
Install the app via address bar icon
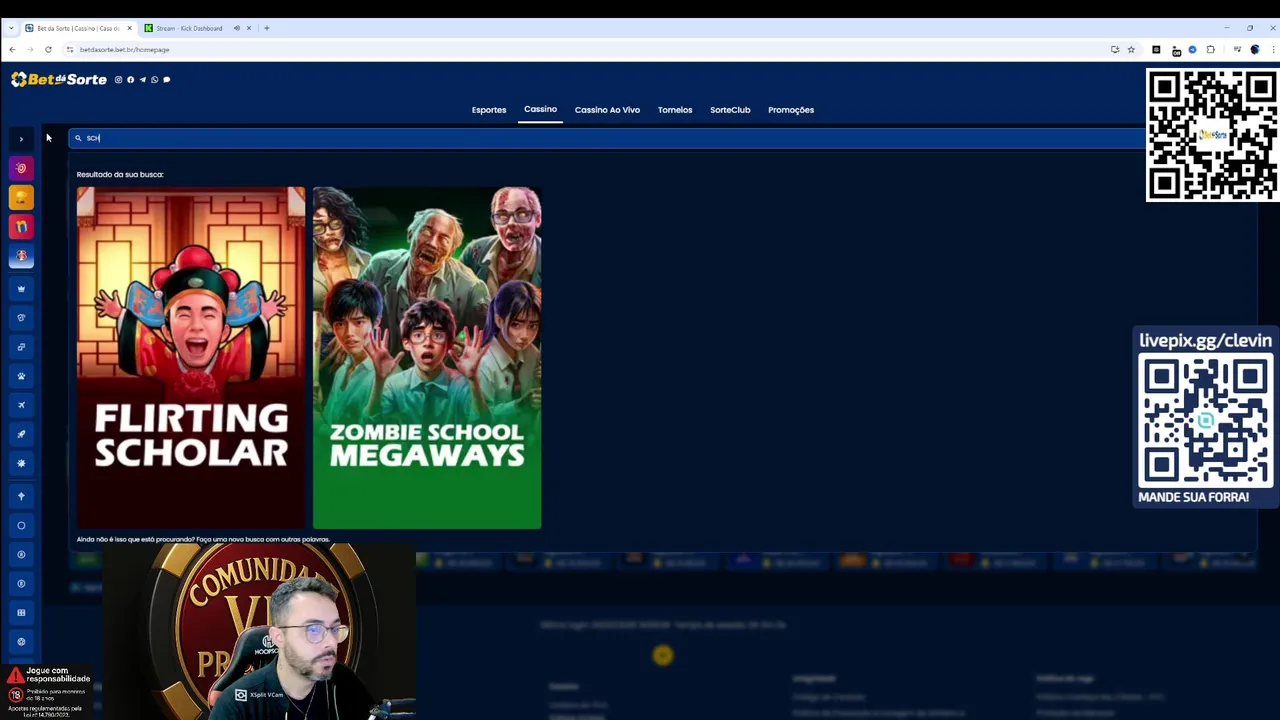(x=1115, y=49)
